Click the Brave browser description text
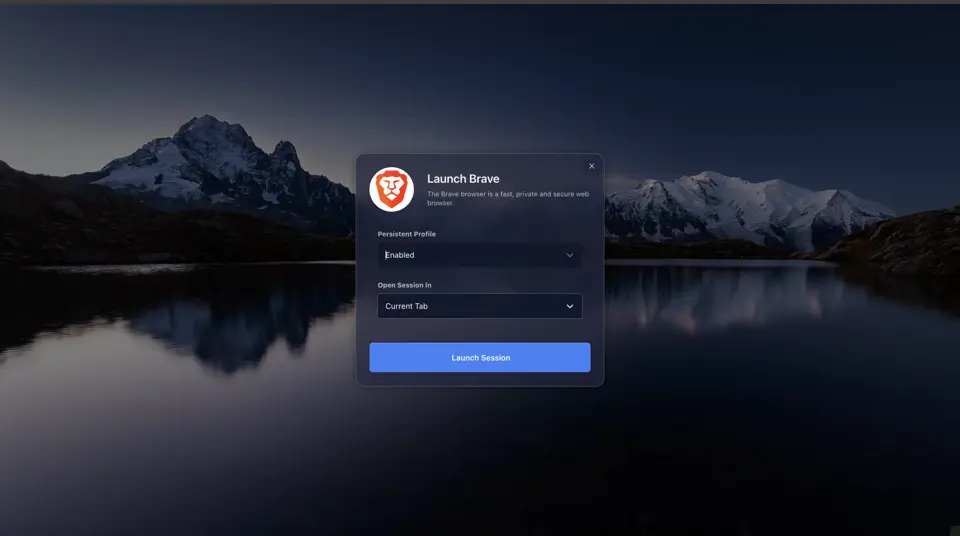The width and height of the screenshot is (960, 536). point(508,198)
